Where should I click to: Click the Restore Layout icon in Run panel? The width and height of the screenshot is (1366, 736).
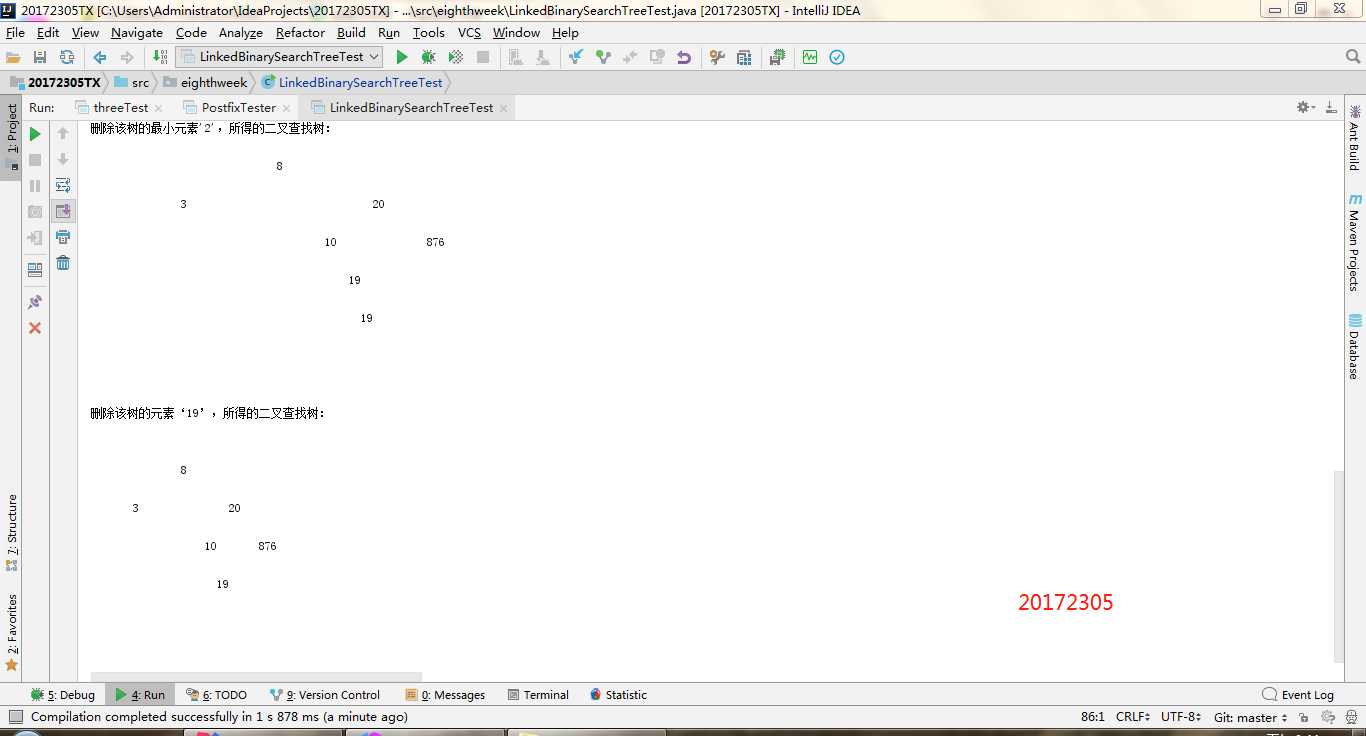[x=35, y=270]
